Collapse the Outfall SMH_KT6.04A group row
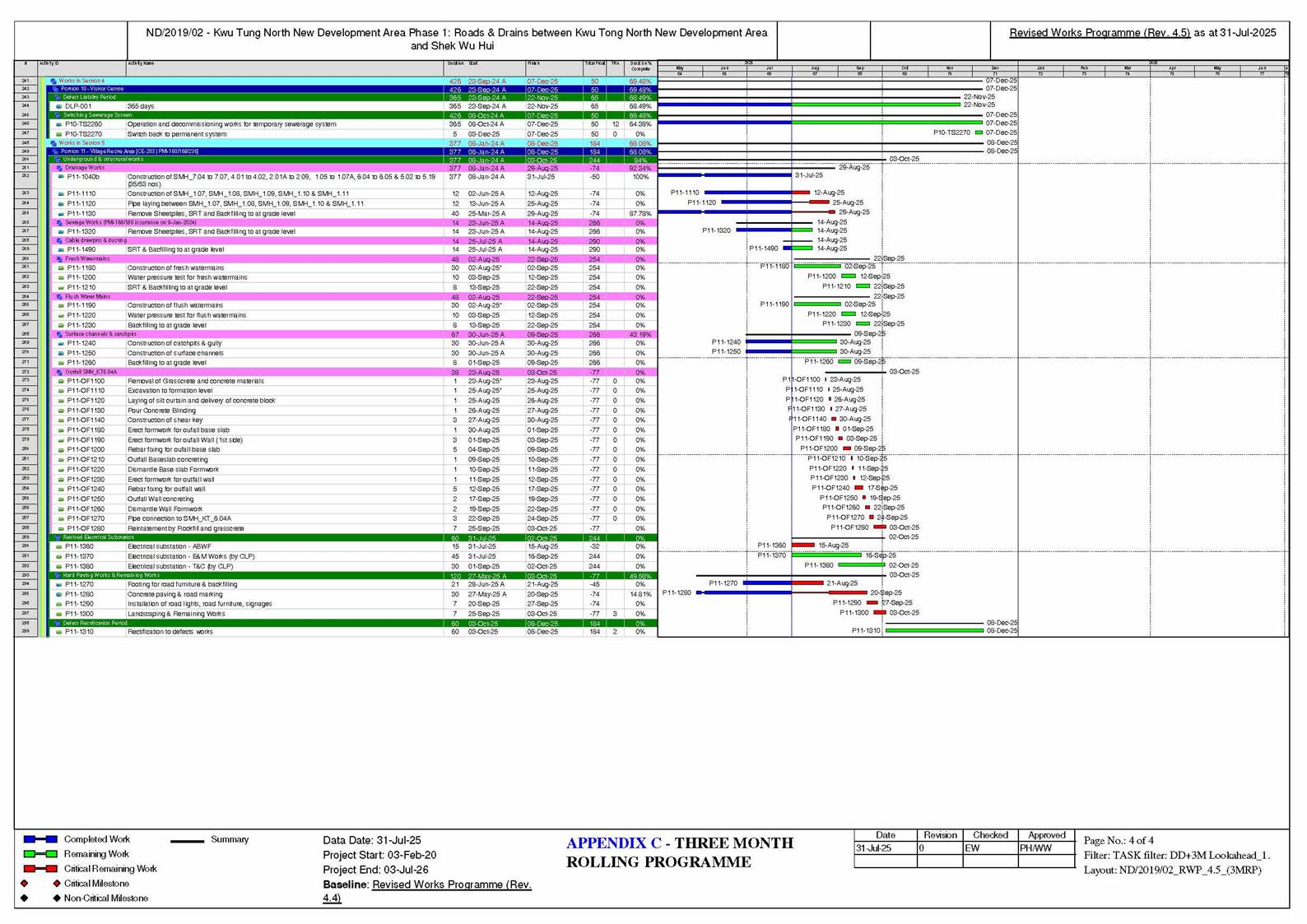The height and width of the screenshot is (924, 1307). (59, 372)
